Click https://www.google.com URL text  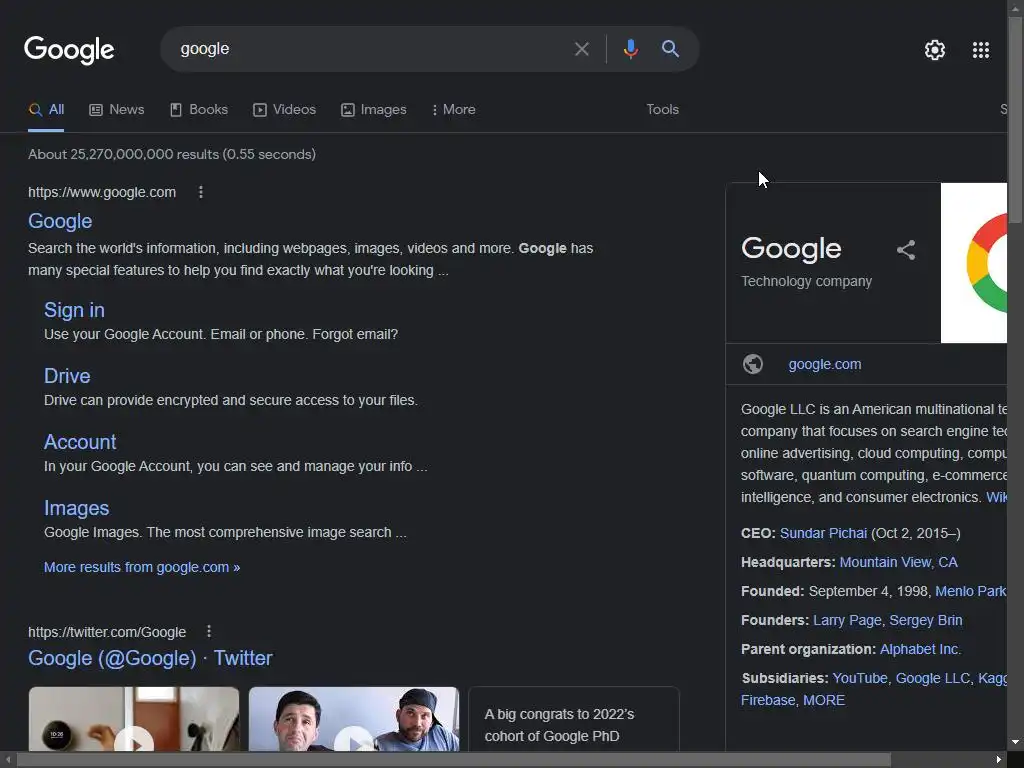pyautogui.click(x=102, y=192)
